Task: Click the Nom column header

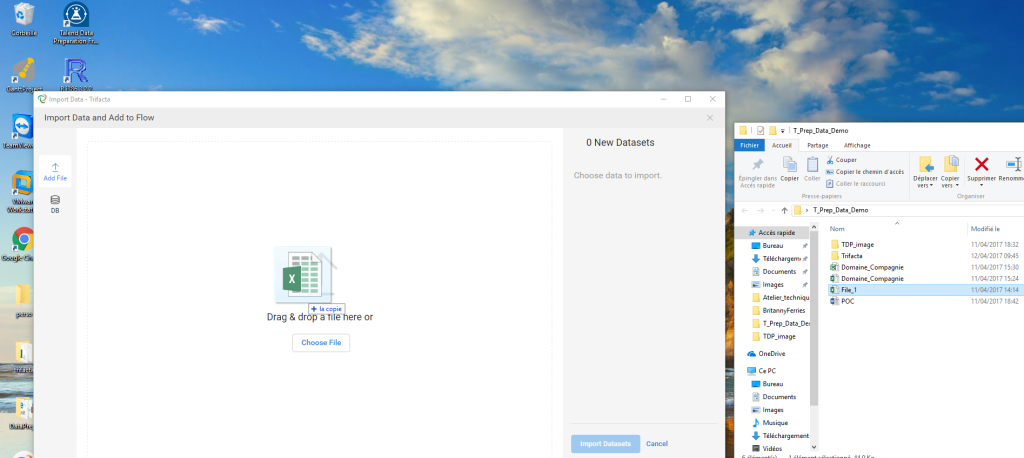Action: tap(838, 229)
